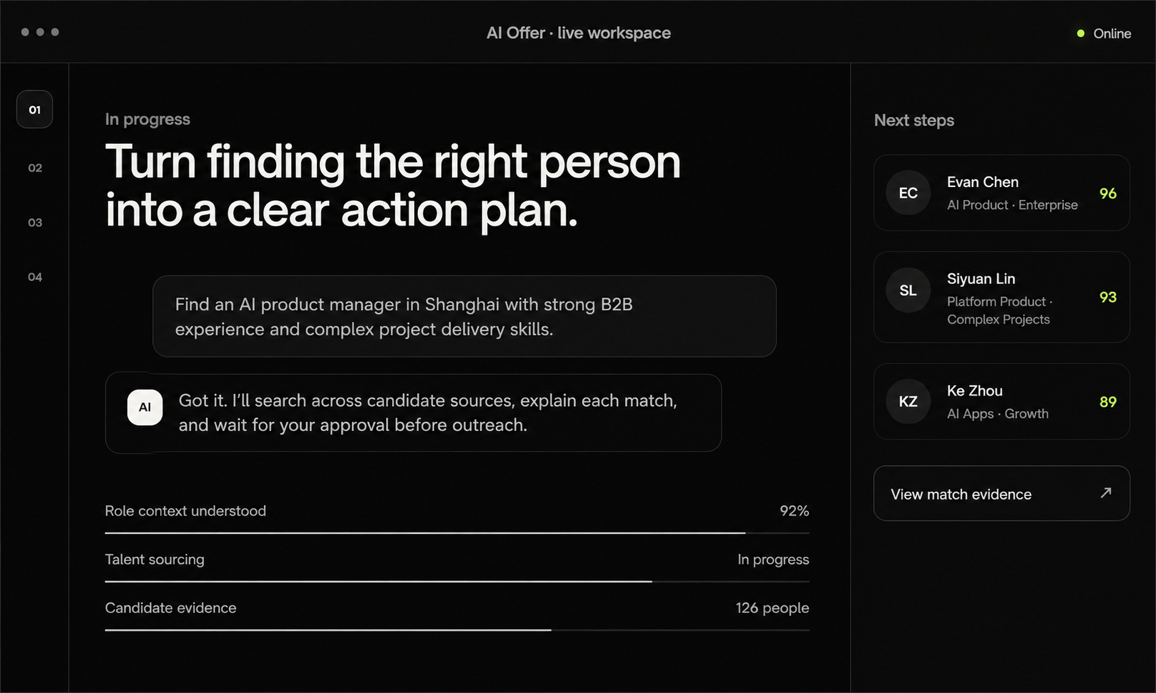1156x693 pixels.
Task: Open Evan Chen's candidate card
Action: [x=1001, y=192]
